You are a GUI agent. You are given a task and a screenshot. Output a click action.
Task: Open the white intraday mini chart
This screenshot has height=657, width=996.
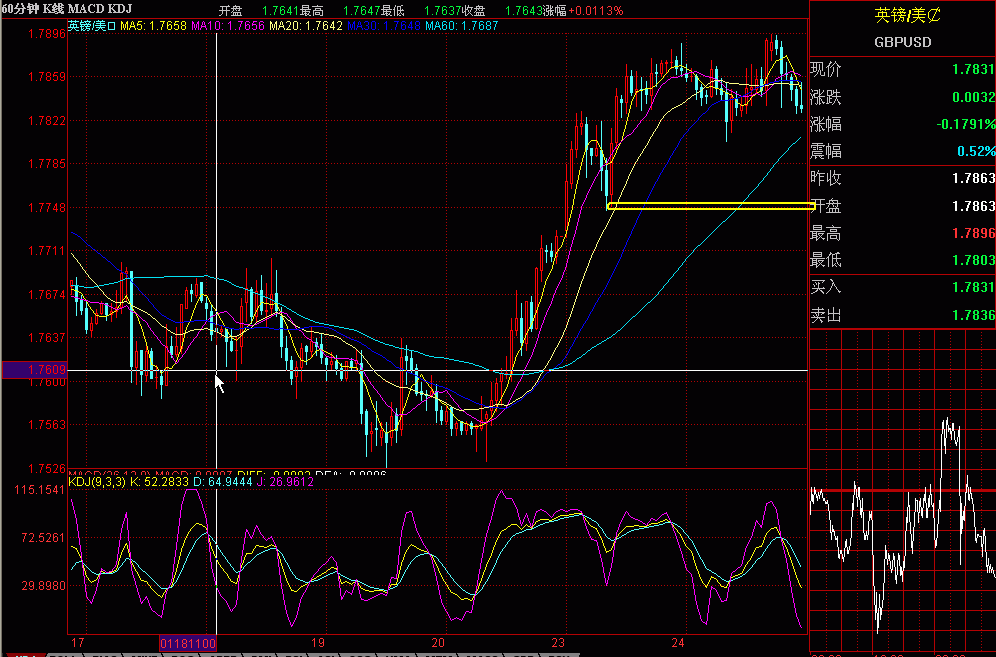click(903, 491)
